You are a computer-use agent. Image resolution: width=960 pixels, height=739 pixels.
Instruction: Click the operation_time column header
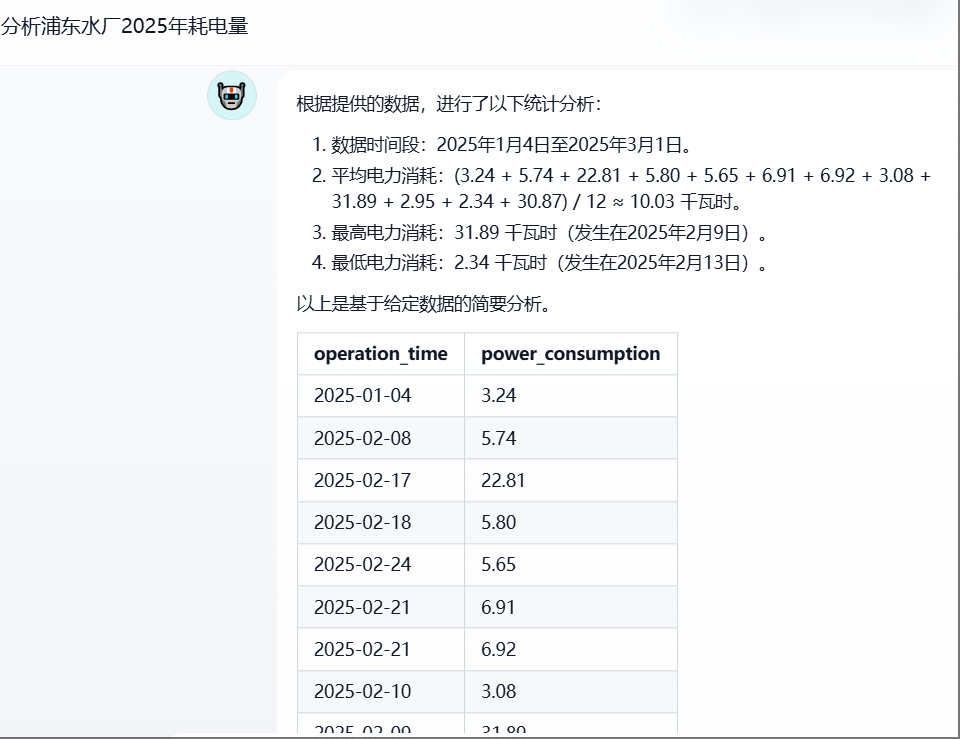click(380, 354)
